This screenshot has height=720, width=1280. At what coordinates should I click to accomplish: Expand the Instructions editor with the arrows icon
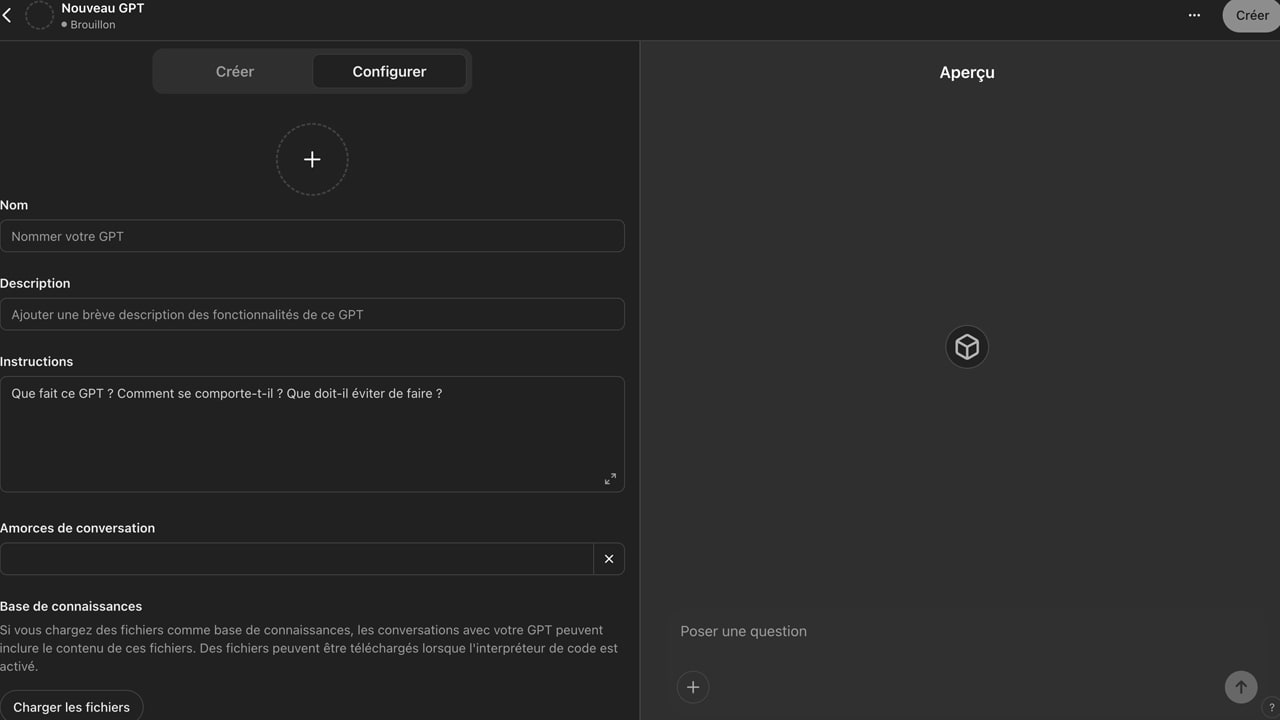(x=610, y=479)
